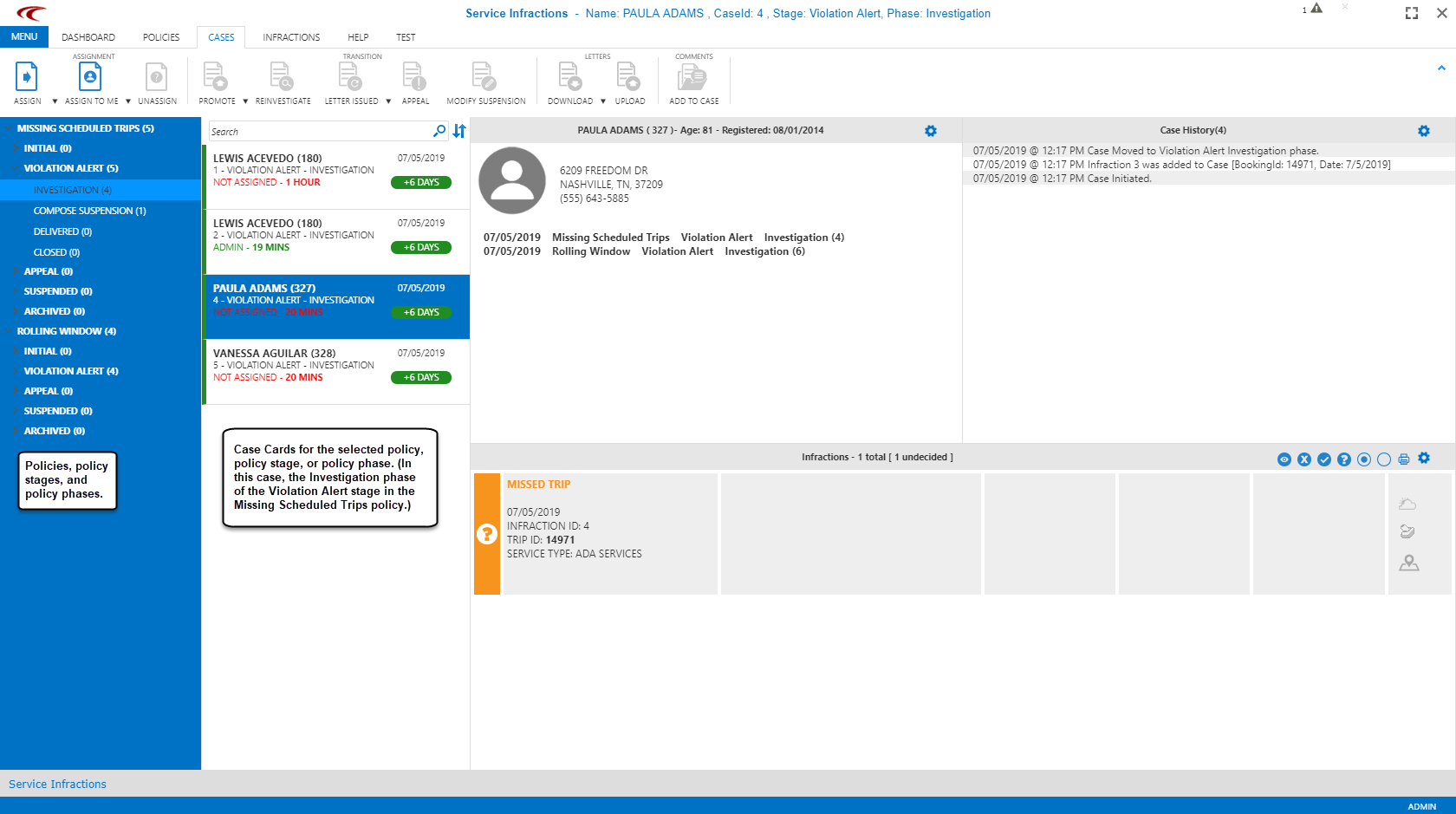Viewport: 1456px width, 814px height.
Task: Click the Reinvestigate transition icon
Action: [x=283, y=78]
